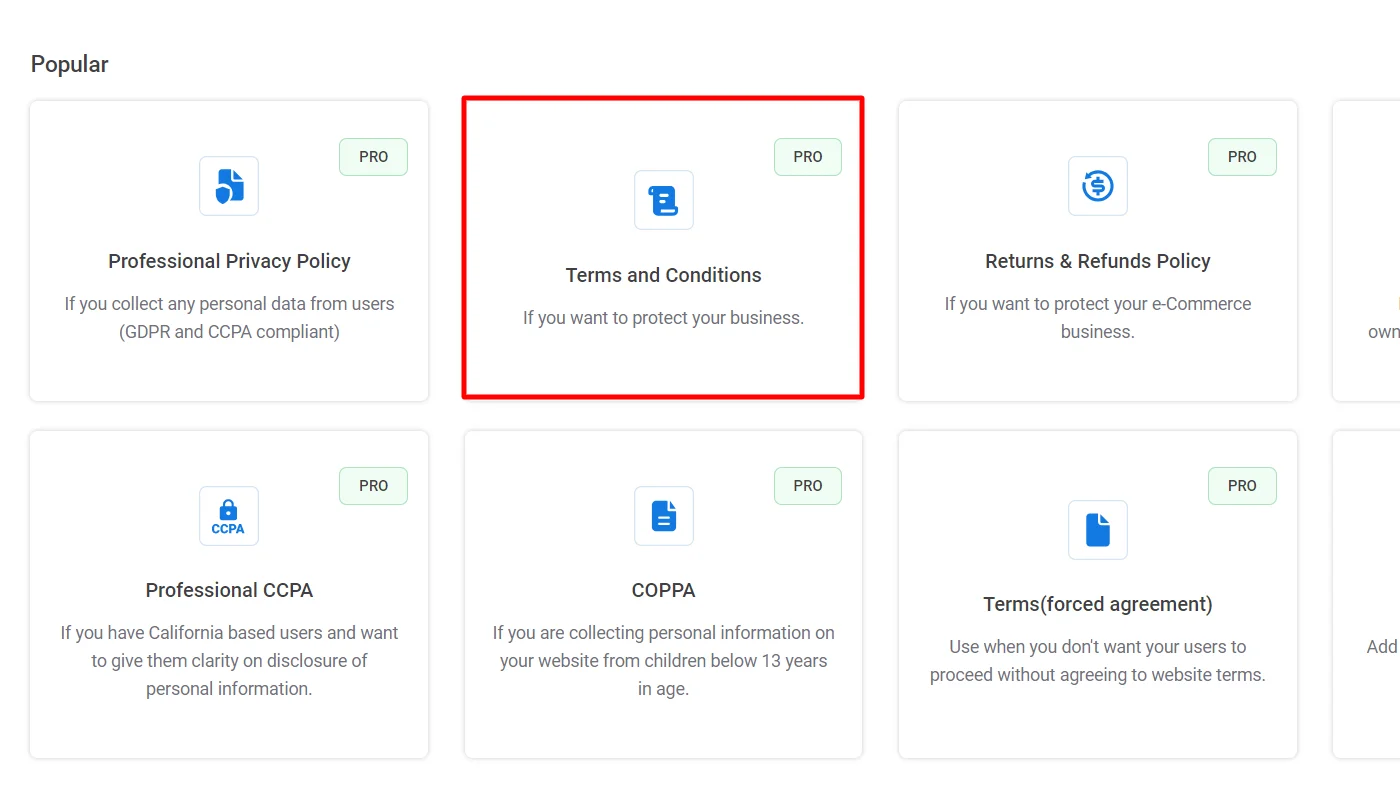Click the Returns & Refunds dollar refund icon
The width and height of the screenshot is (1400, 800).
click(x=1097, y=186)
